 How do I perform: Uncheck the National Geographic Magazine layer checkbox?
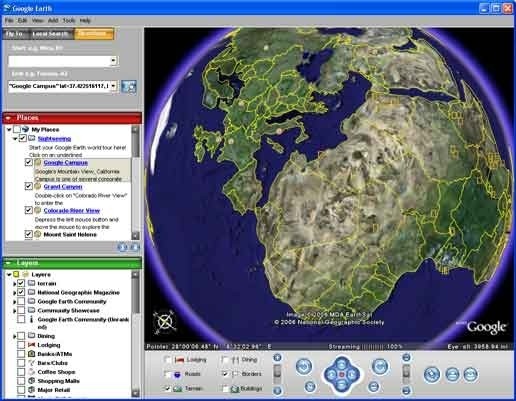click(21, 292)
